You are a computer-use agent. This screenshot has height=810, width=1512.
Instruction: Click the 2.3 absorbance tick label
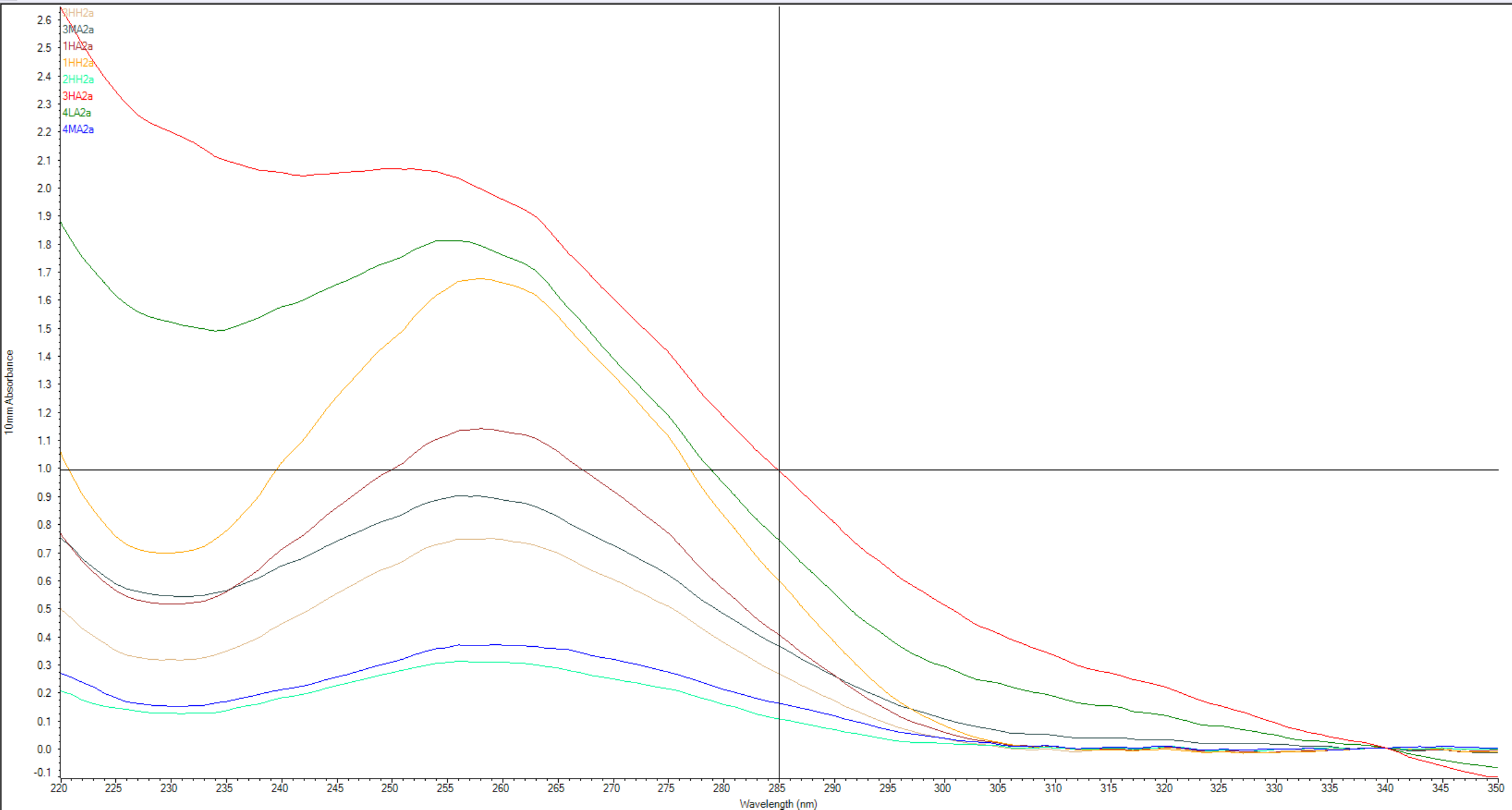(x=44, y=104)
